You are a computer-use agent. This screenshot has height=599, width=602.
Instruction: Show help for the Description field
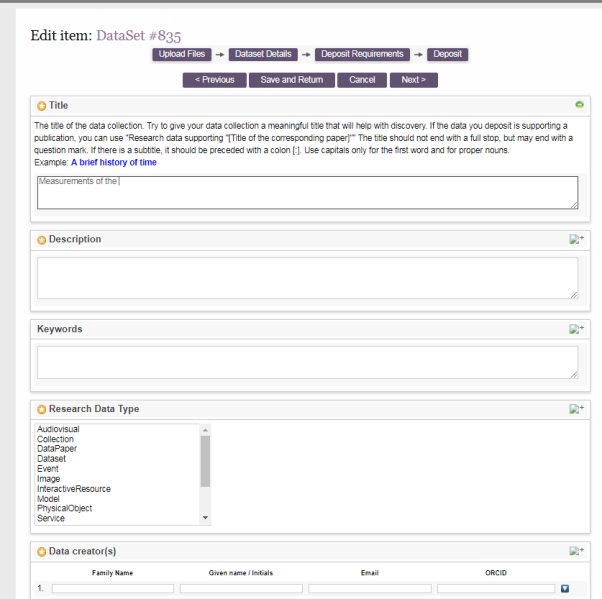point(576,240)
